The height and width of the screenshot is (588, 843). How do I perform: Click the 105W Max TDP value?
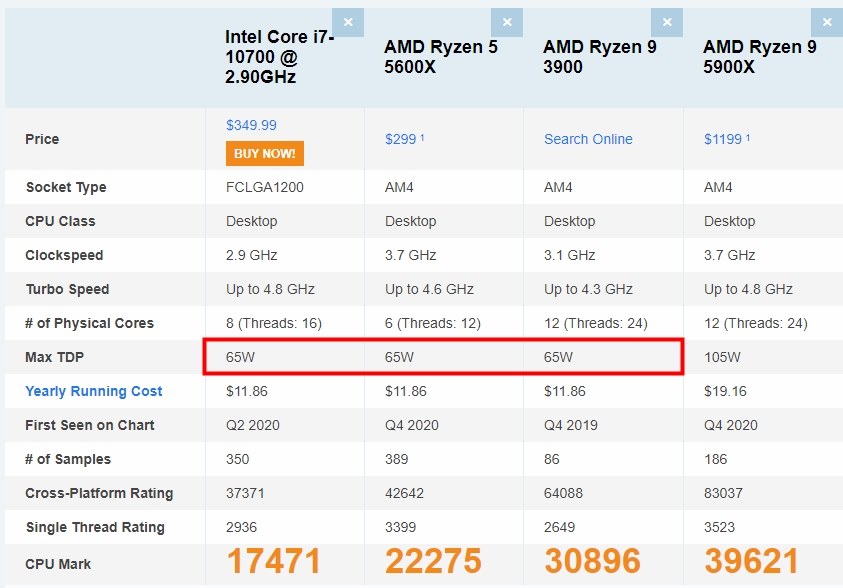point(722,357)
